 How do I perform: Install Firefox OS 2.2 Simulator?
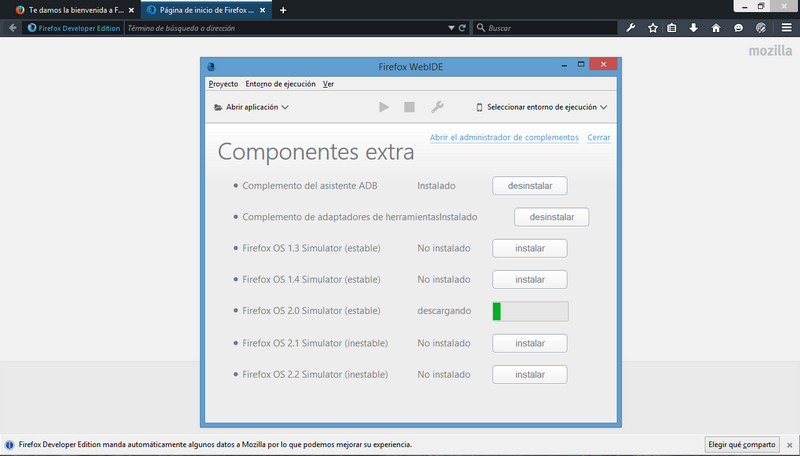pyautogui.click(x=530, y=374)
